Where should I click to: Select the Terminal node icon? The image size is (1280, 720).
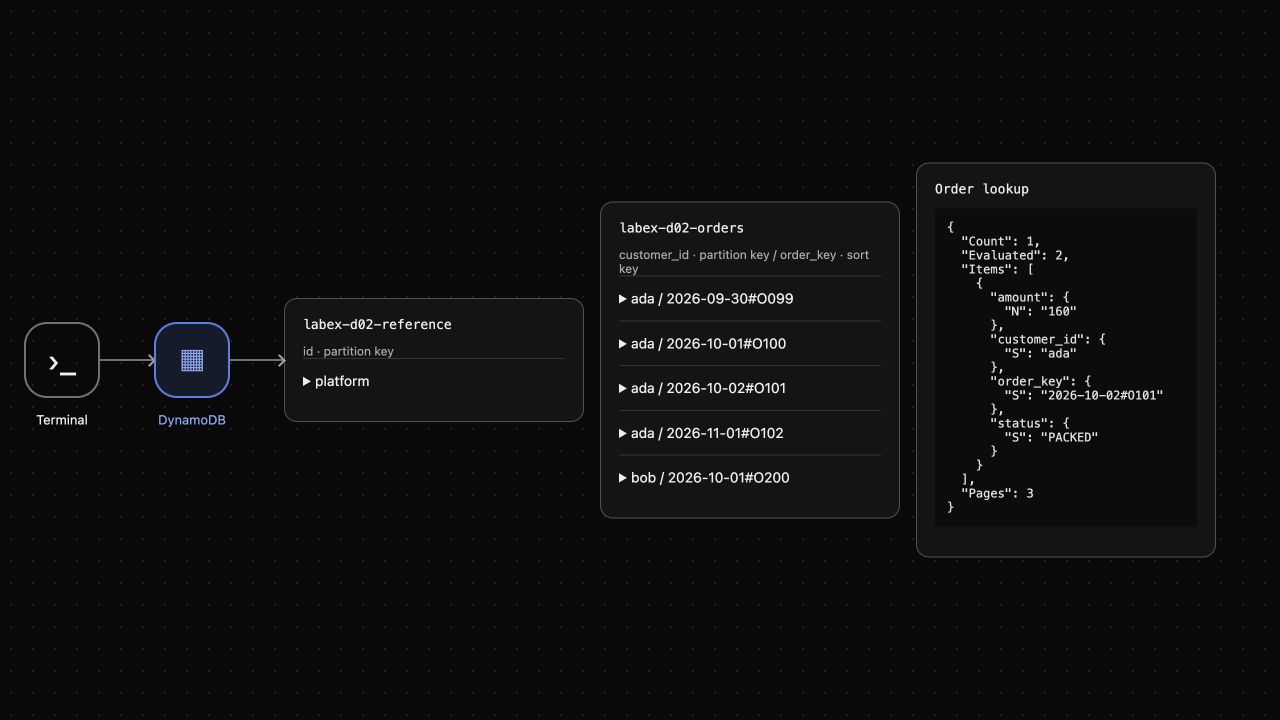tap(62, 360)
